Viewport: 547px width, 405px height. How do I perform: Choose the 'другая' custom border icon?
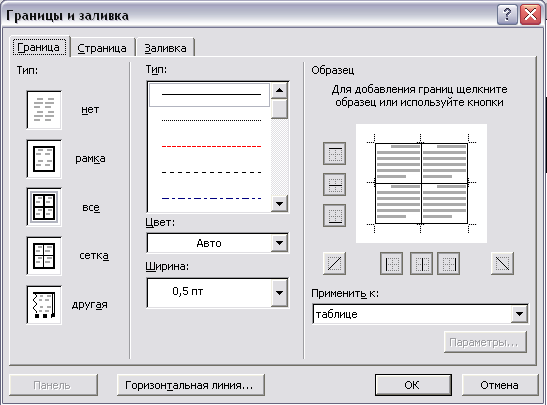44,305
